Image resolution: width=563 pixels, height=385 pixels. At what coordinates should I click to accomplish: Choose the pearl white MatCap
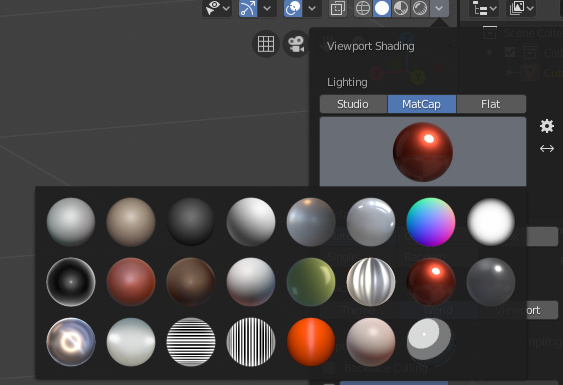click(131, 342)
